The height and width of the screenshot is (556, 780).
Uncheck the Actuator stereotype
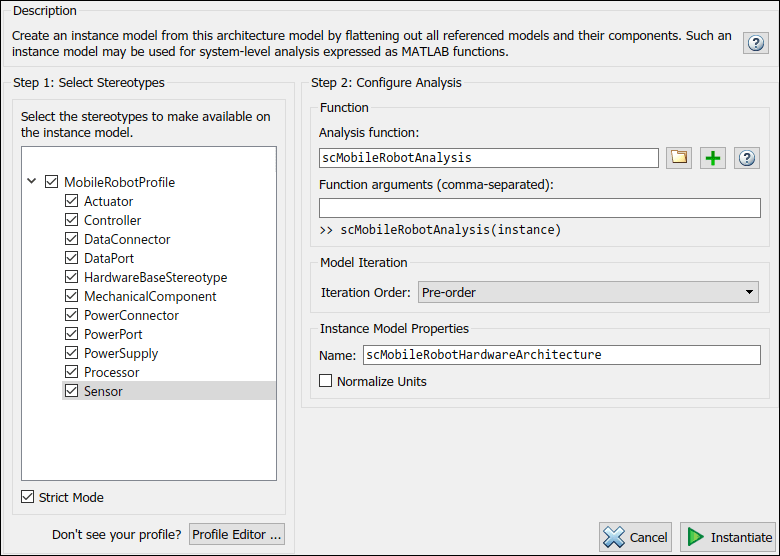click(x=71, y=201)
